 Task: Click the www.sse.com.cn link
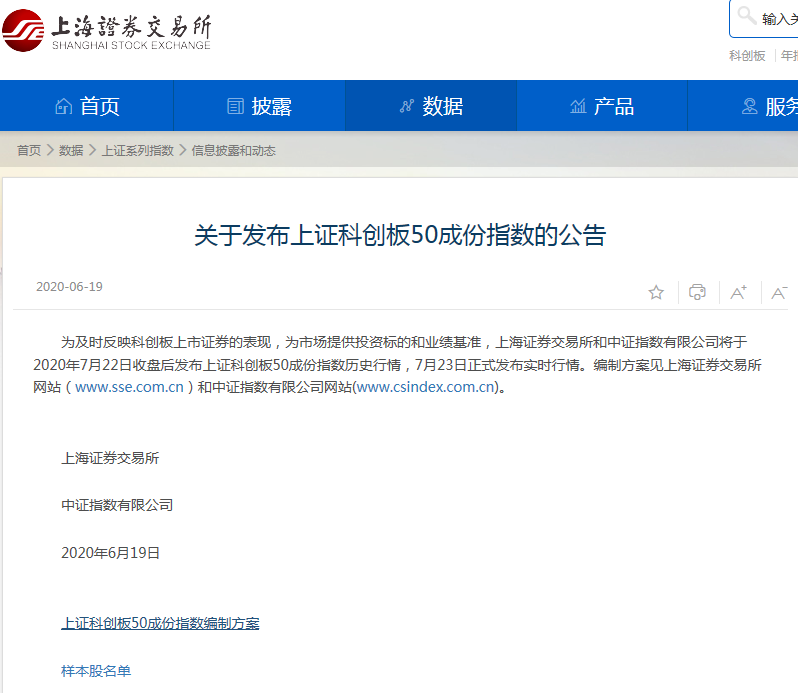click(x=129, y=387)
